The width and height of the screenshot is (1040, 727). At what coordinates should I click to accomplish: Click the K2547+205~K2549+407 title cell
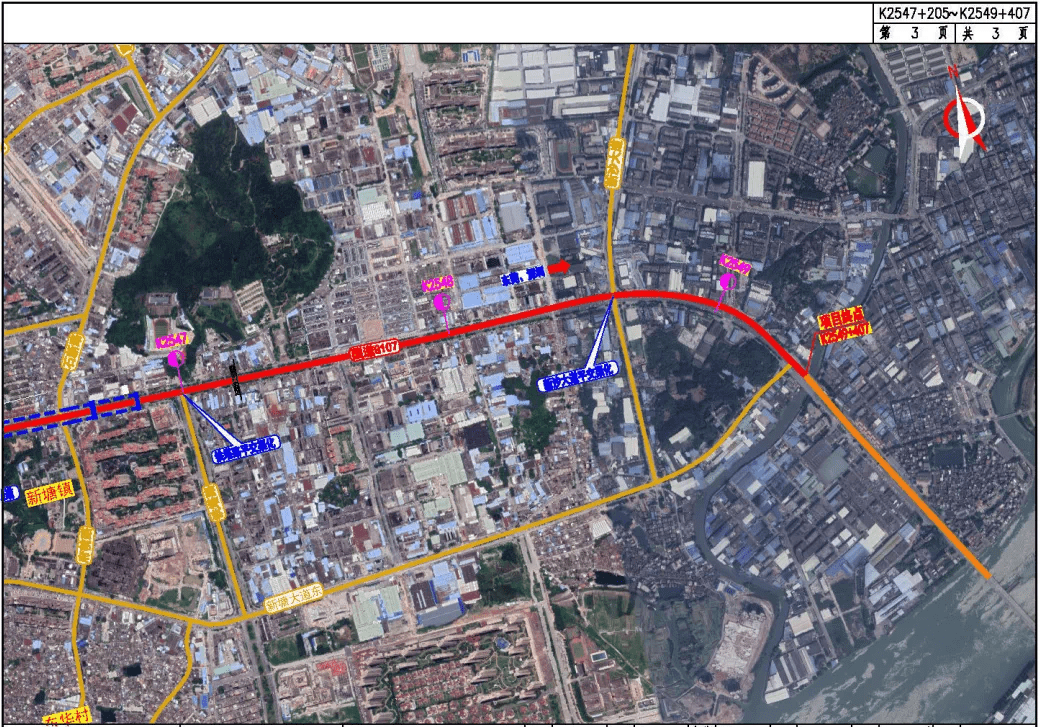(952, 14)
